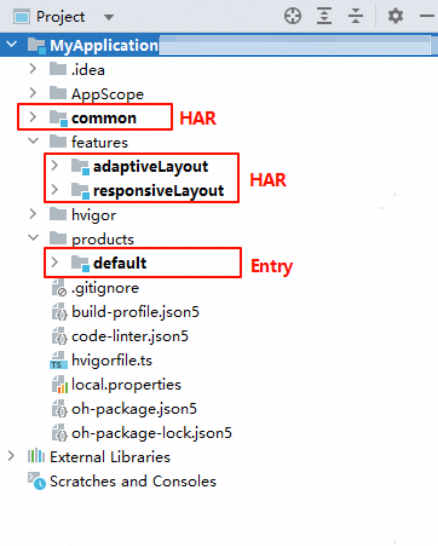Select the AppScope folder
This screenshot has height=546, width=438.
108,94
